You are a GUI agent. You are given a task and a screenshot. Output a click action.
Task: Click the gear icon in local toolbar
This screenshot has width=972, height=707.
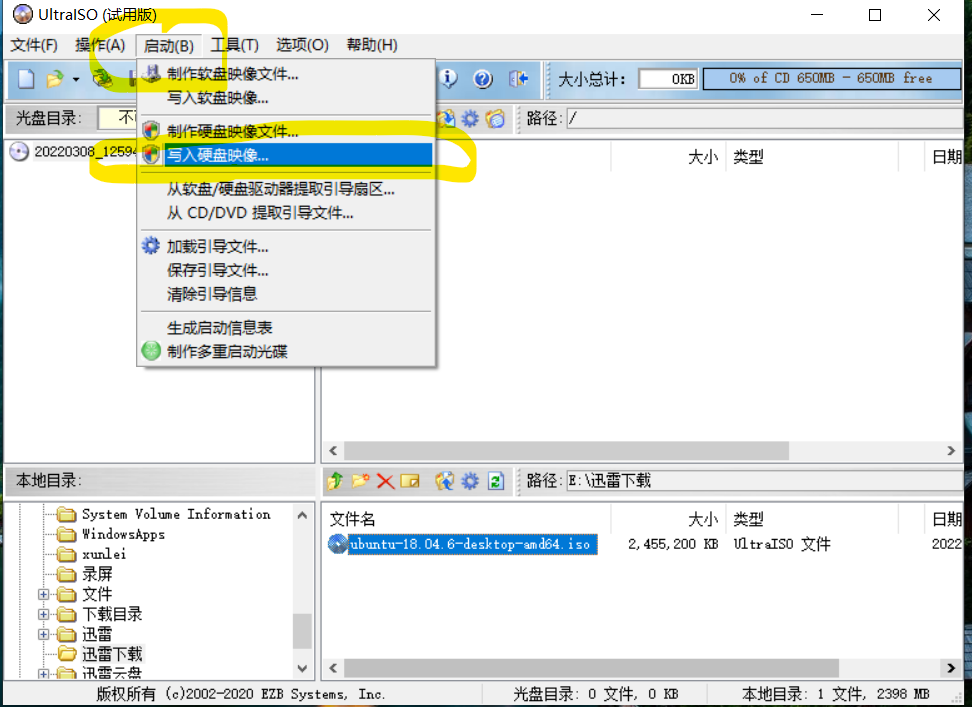[471, 481]
